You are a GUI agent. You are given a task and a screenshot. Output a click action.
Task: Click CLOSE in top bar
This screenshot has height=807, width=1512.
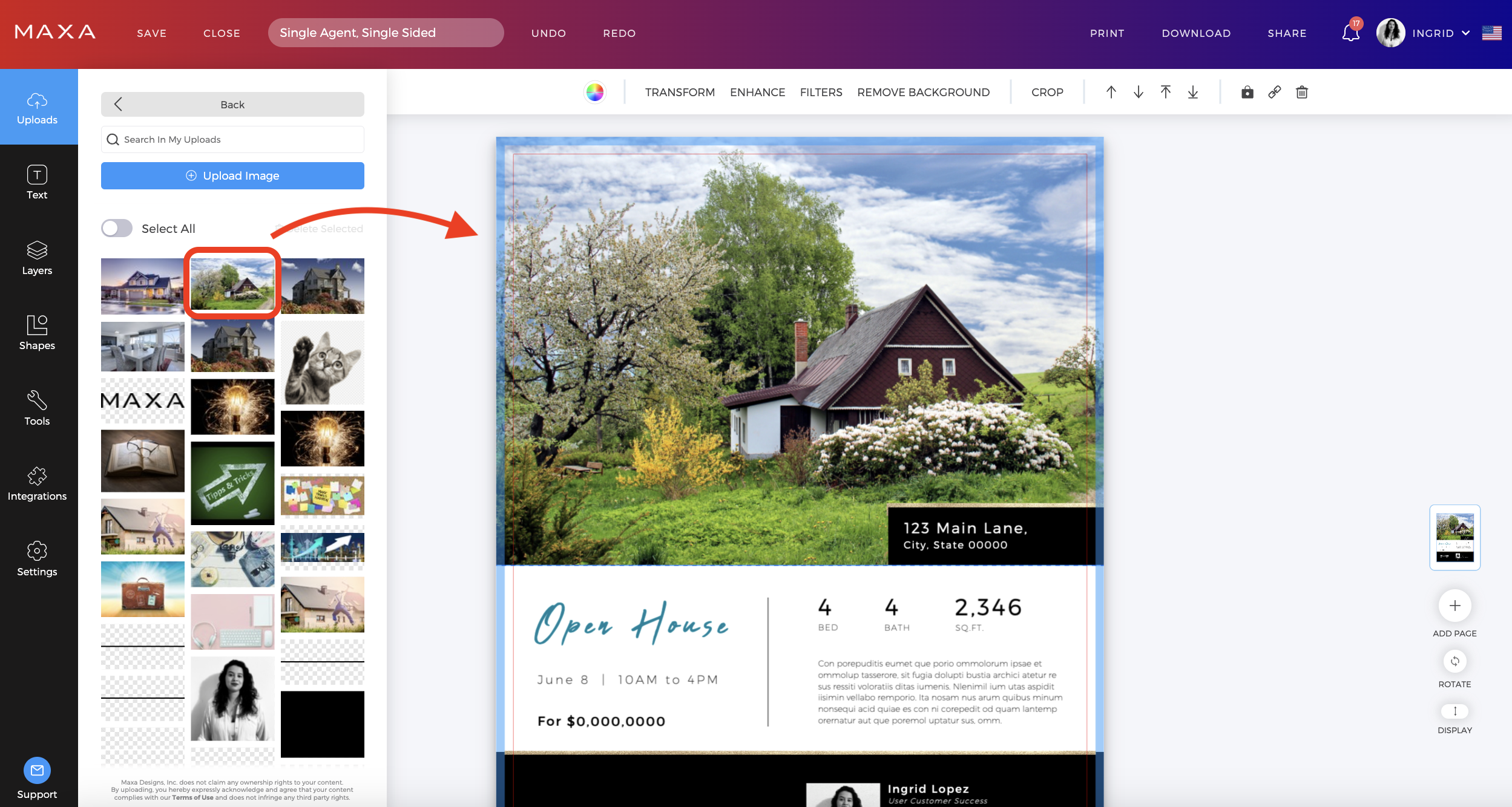(x=222, y=33)
